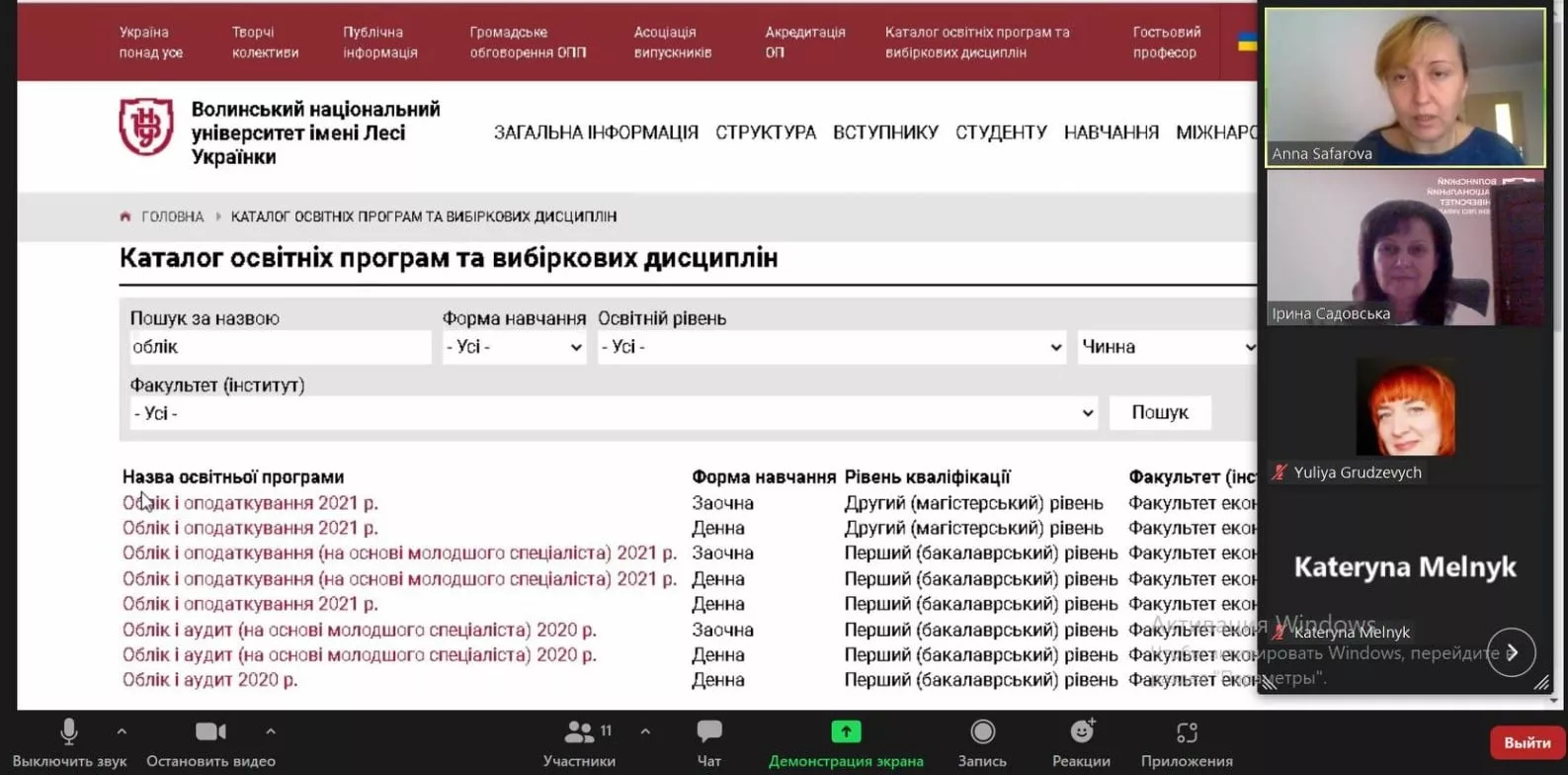Open the Chat panel

(x=709, y=743)
